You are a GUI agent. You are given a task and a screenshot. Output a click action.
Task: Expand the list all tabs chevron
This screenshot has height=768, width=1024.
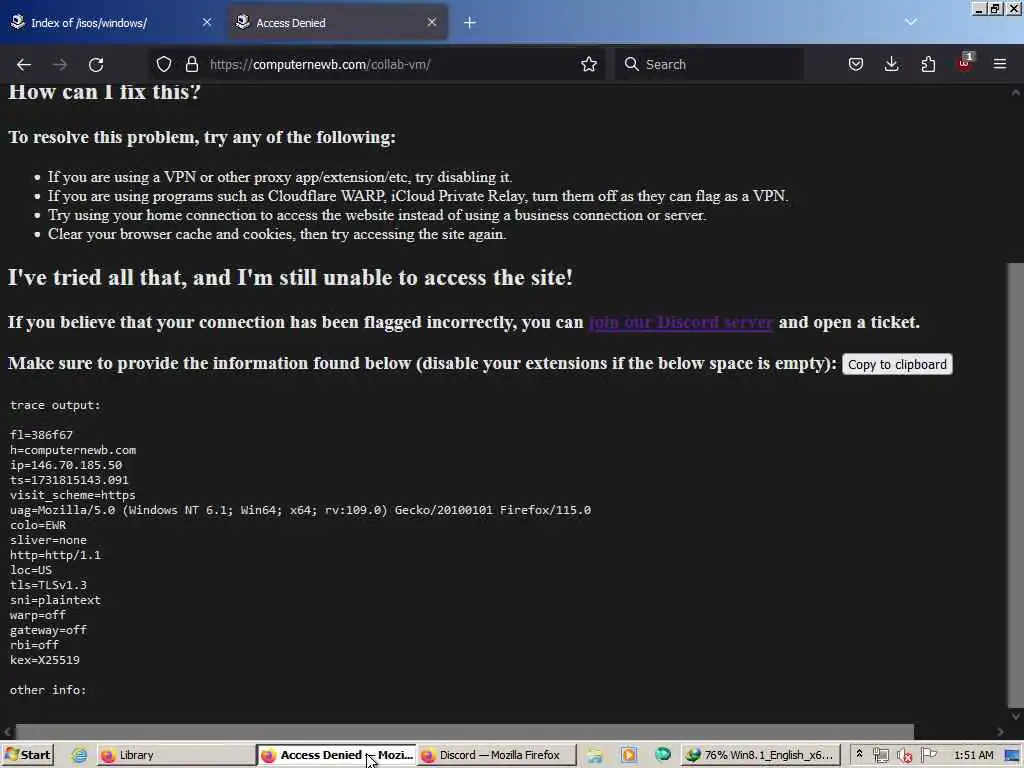pos(911,22)
